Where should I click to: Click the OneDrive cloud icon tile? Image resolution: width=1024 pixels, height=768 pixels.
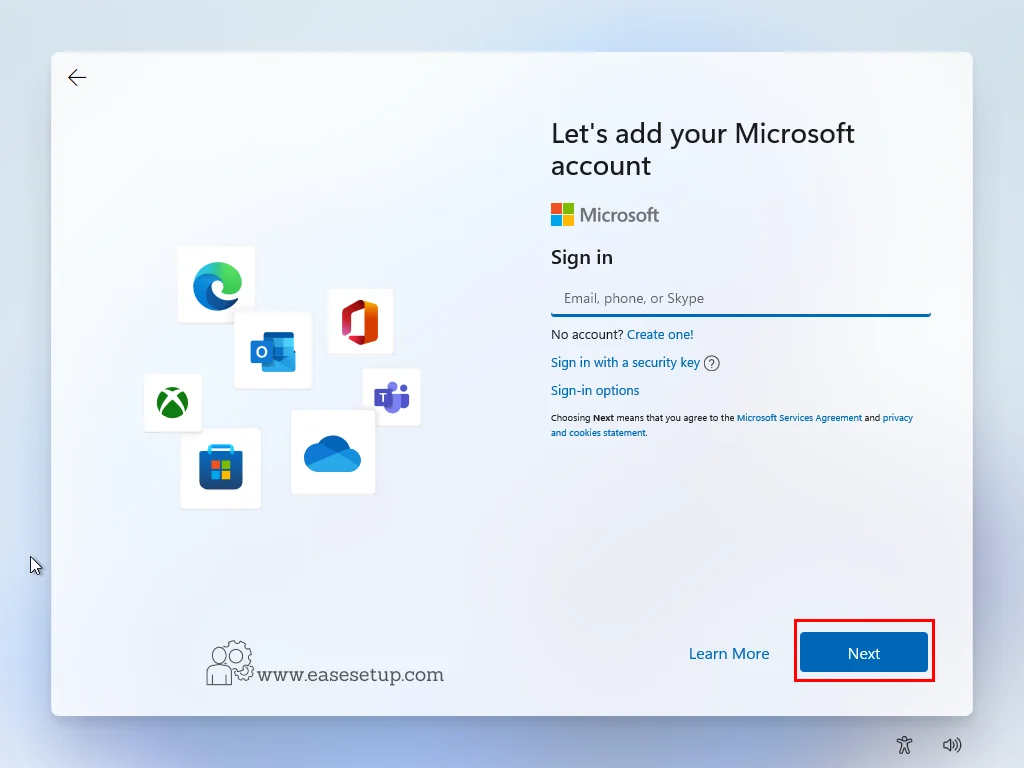[x=332, y=453]
